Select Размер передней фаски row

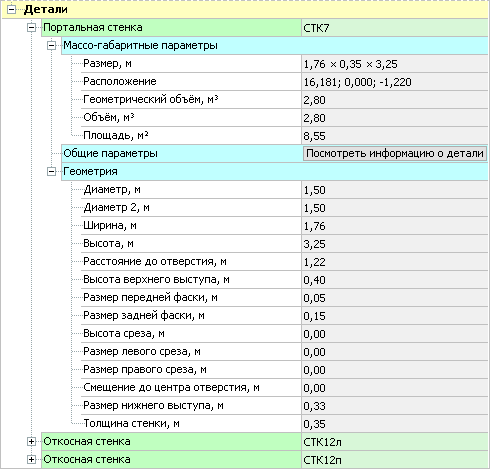(285, 298)
